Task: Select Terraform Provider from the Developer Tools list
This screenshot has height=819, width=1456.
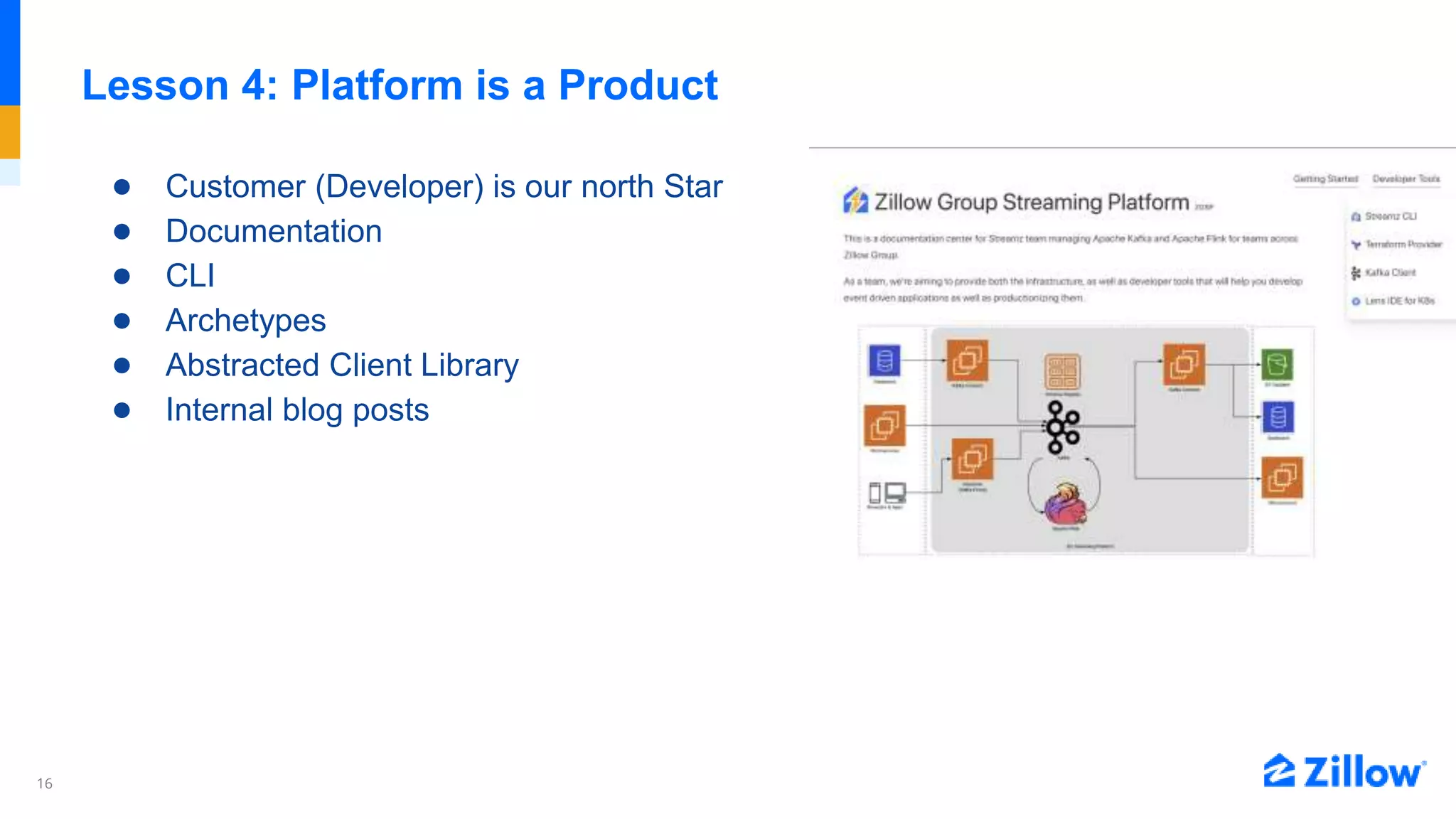Action: pos(1403,245)
